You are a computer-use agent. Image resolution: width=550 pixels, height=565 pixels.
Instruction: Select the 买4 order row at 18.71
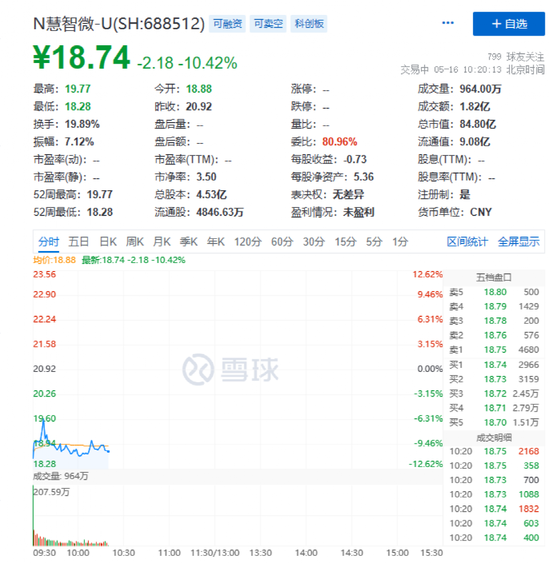pos(493,408)
